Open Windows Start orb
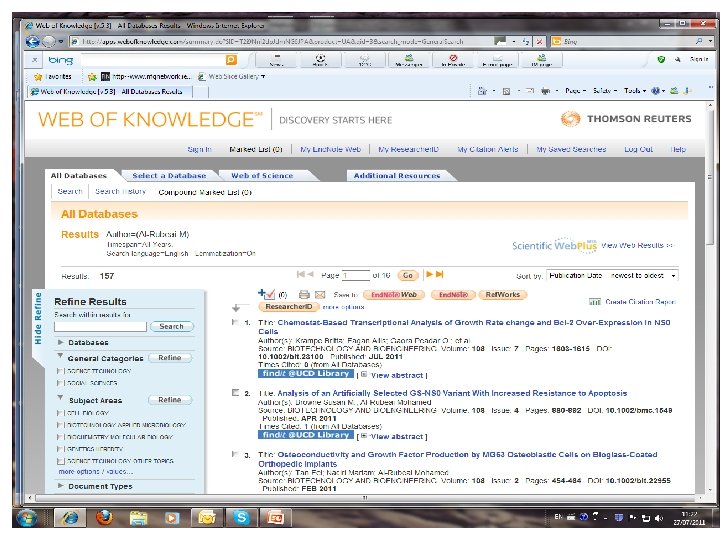The height and width of the screenshot is (540, 720). coord(27,518)
